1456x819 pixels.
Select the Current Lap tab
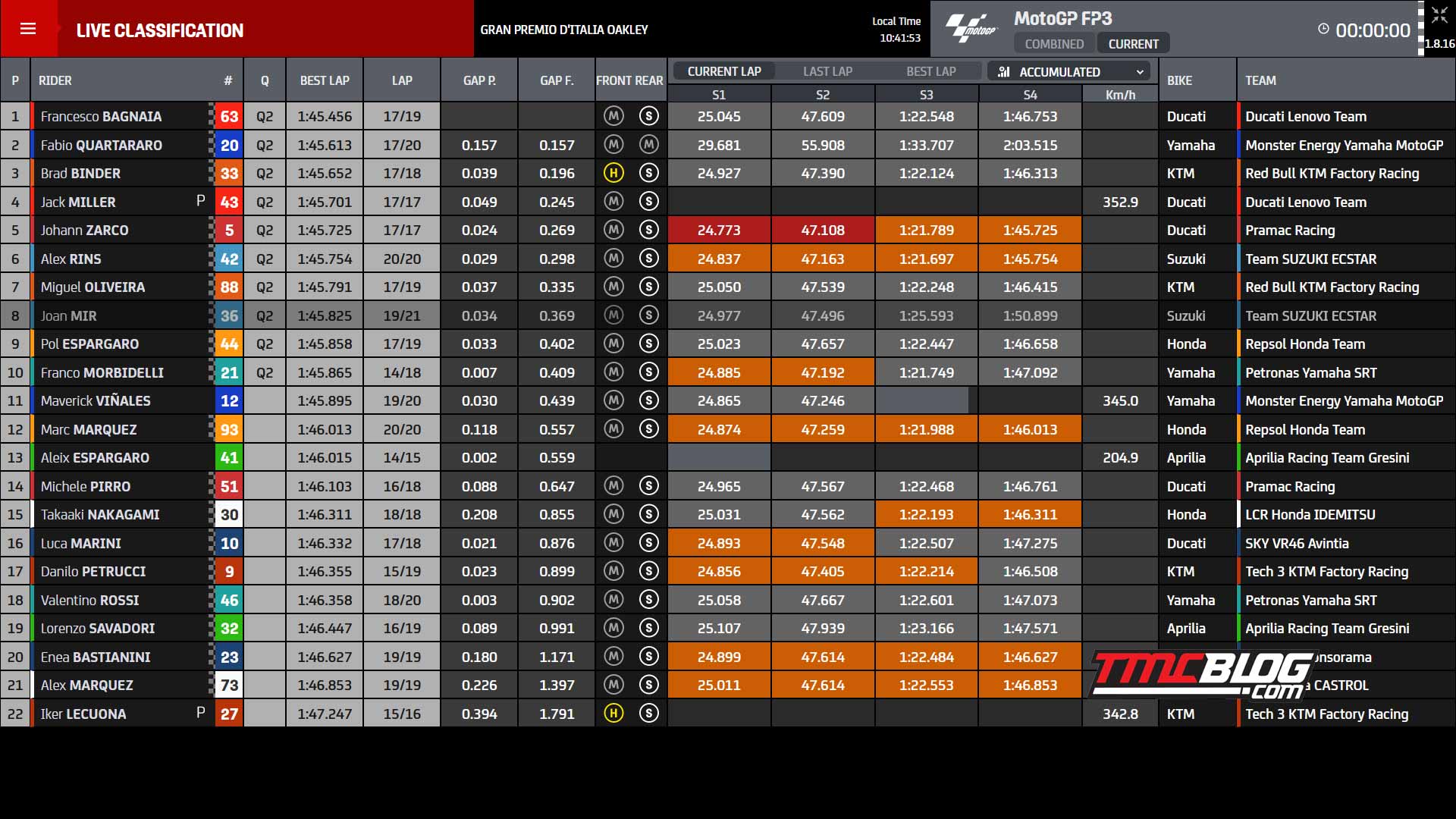click(724, 71)
